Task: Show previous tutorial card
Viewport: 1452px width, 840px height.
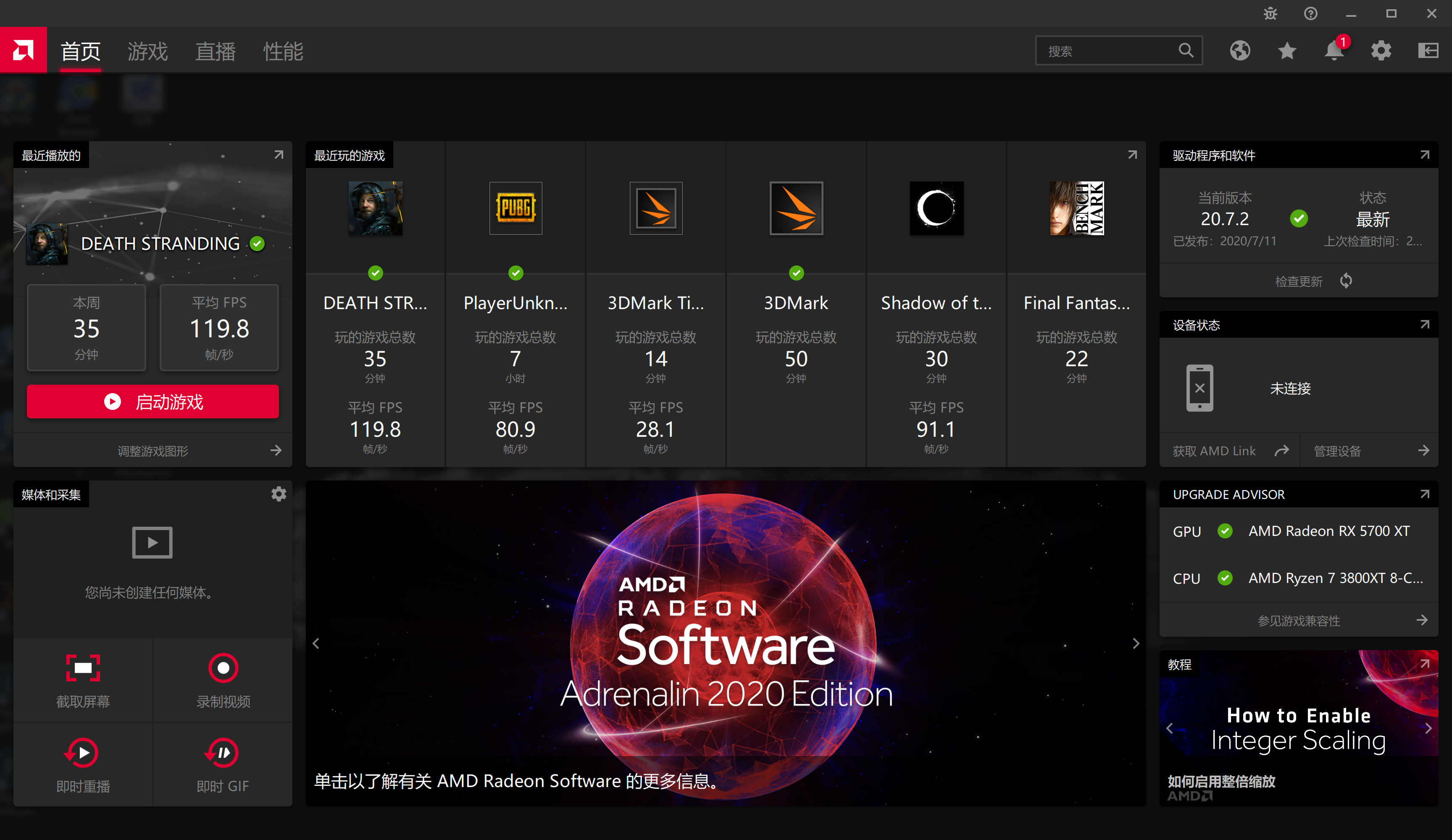Action: click(1169, 728)
